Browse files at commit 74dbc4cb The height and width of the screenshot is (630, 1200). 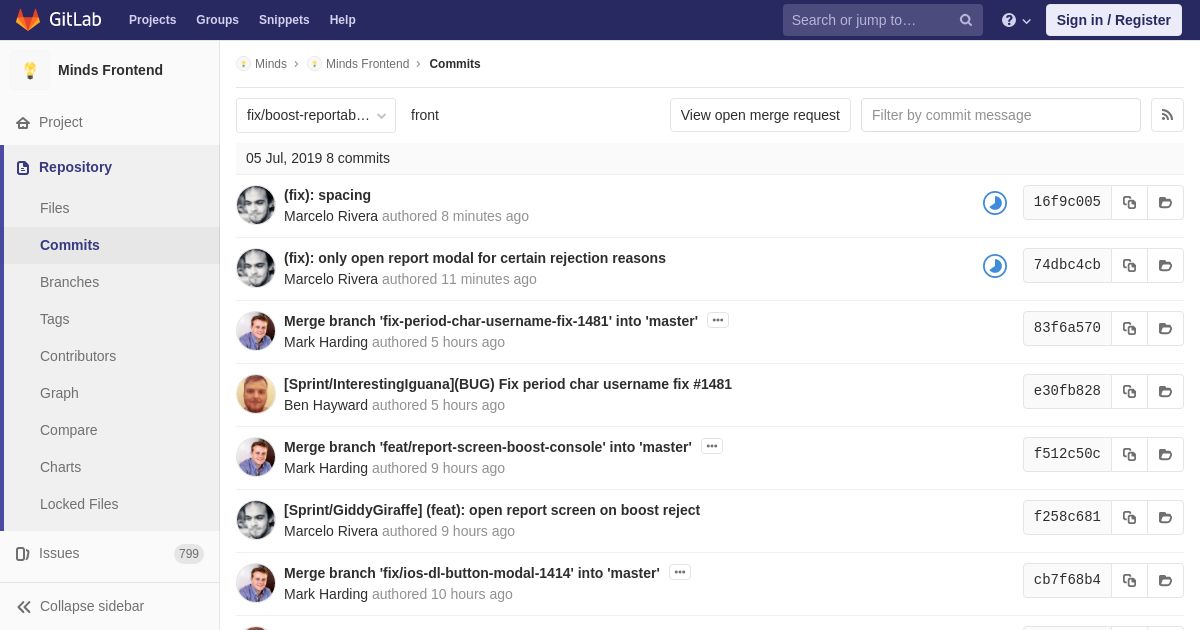tap(1165, 265)
